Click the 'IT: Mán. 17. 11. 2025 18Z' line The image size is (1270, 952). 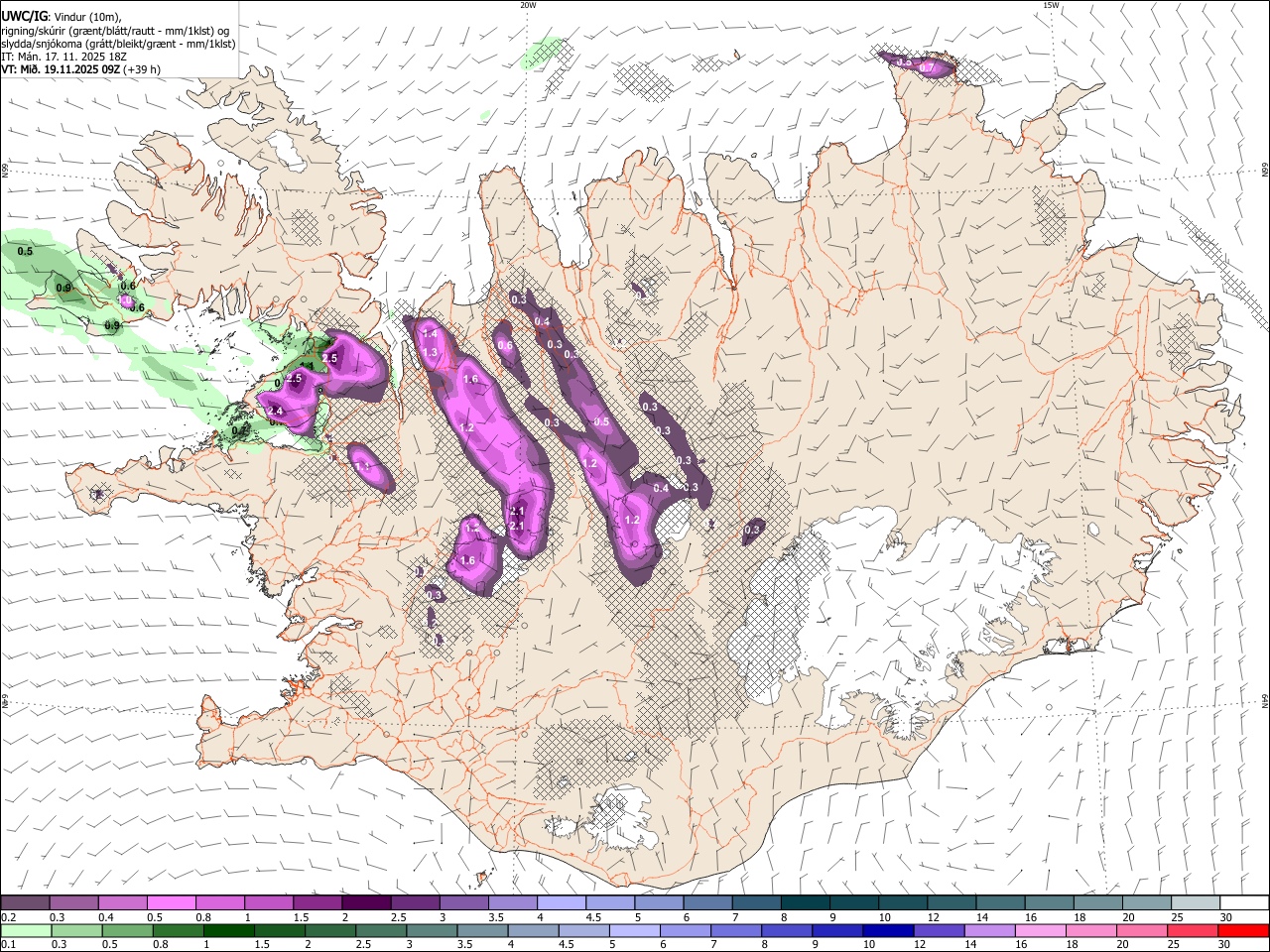63,57
